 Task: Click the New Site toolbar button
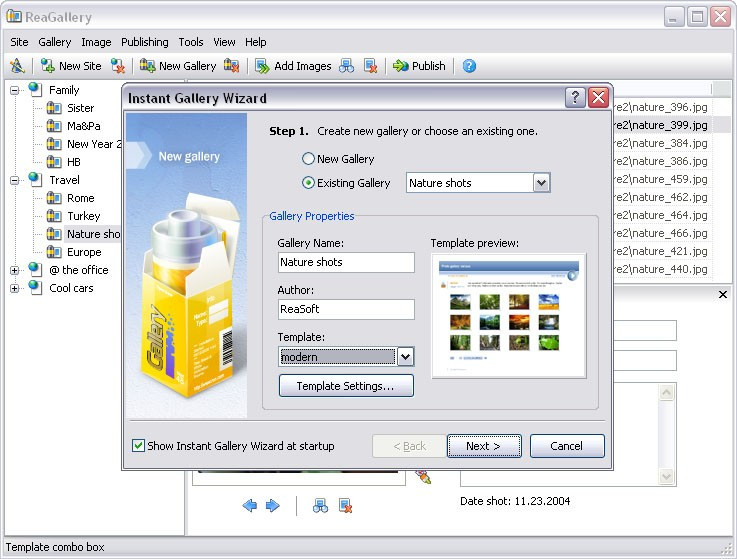tap(71, 66)
